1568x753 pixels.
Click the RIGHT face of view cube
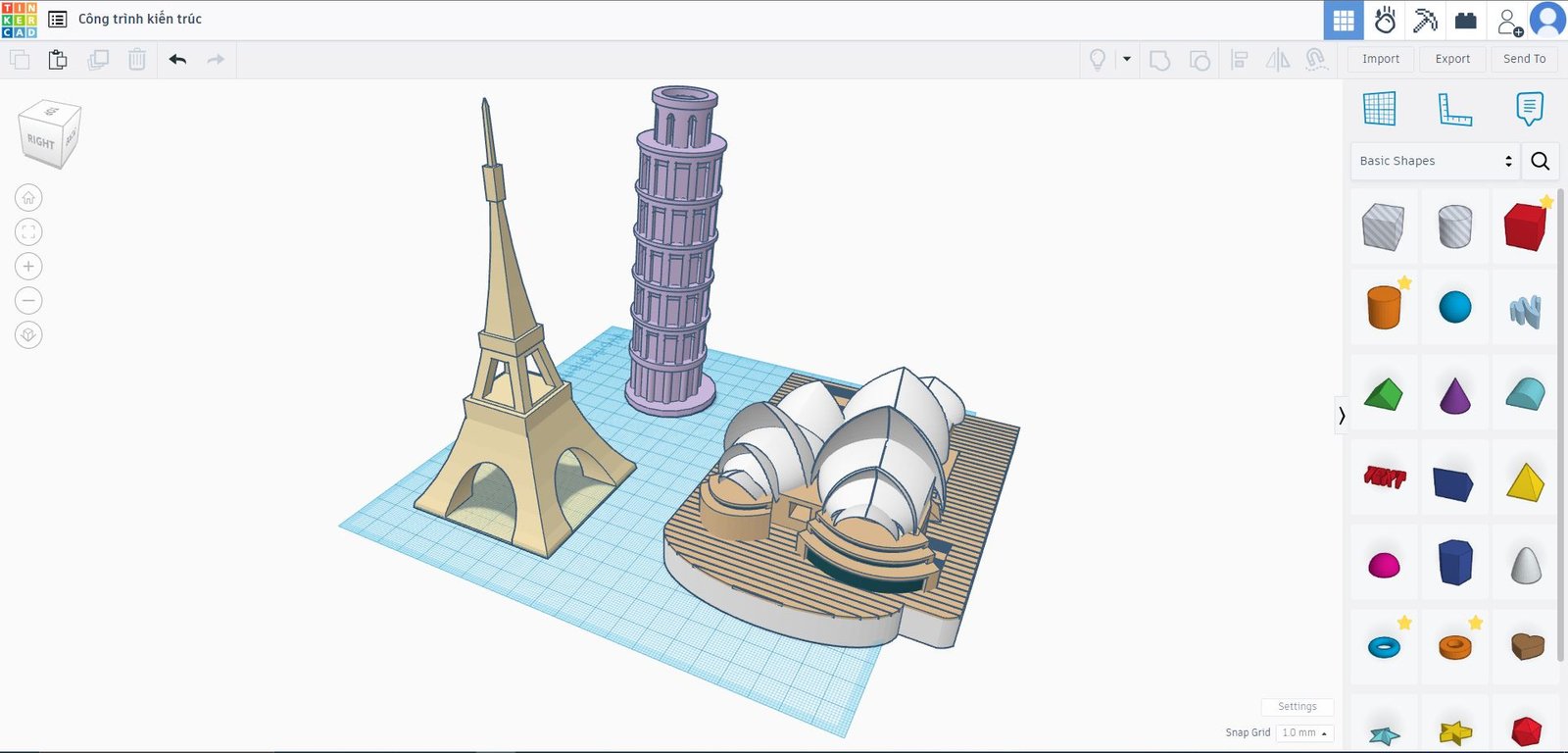[41, 142]
